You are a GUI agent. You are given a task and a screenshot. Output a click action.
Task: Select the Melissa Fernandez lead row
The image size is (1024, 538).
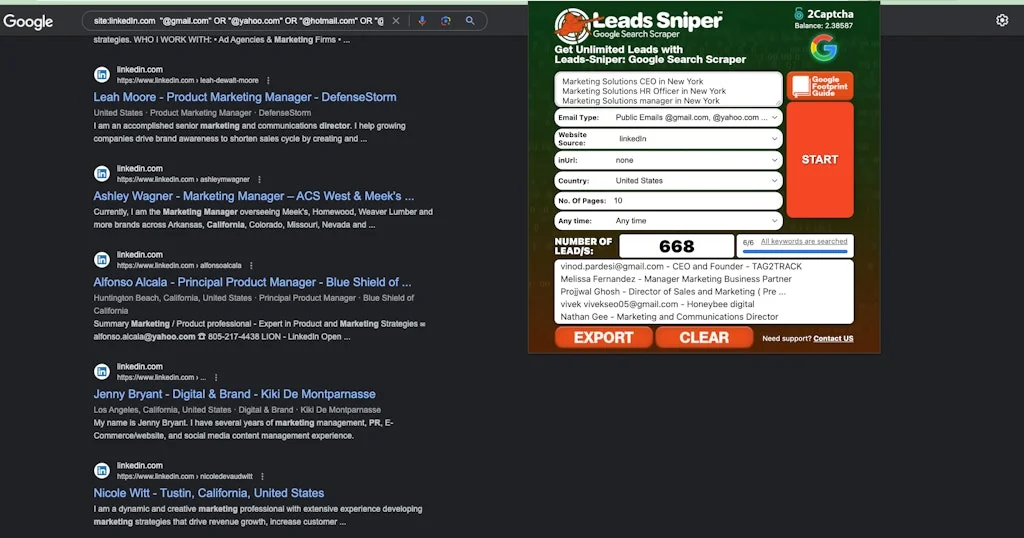coord(676,279)
